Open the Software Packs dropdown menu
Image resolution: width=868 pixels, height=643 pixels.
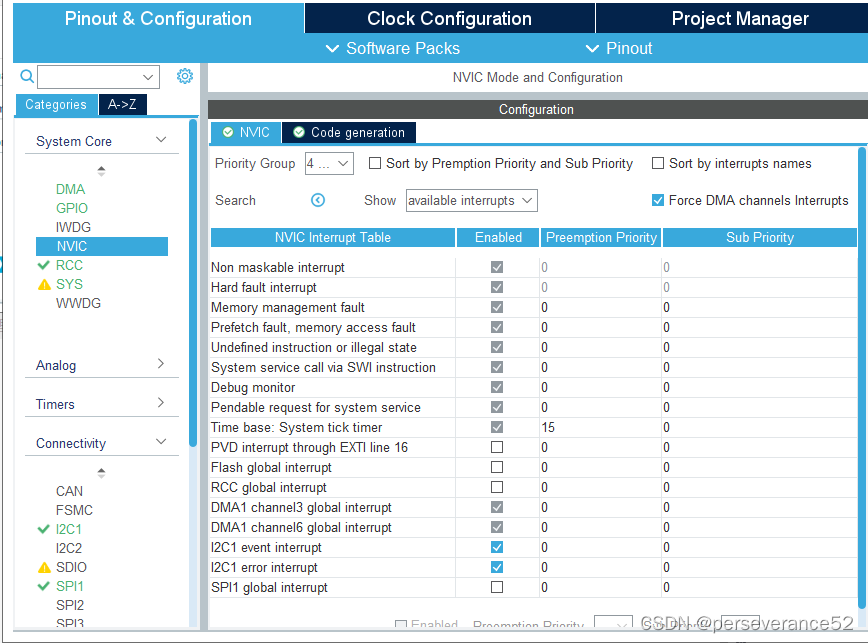click(x=393, y=48)
